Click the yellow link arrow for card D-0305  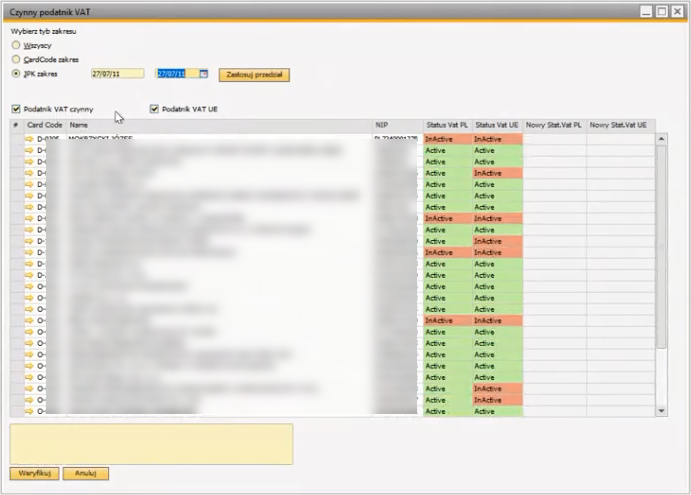click(30, 139)
